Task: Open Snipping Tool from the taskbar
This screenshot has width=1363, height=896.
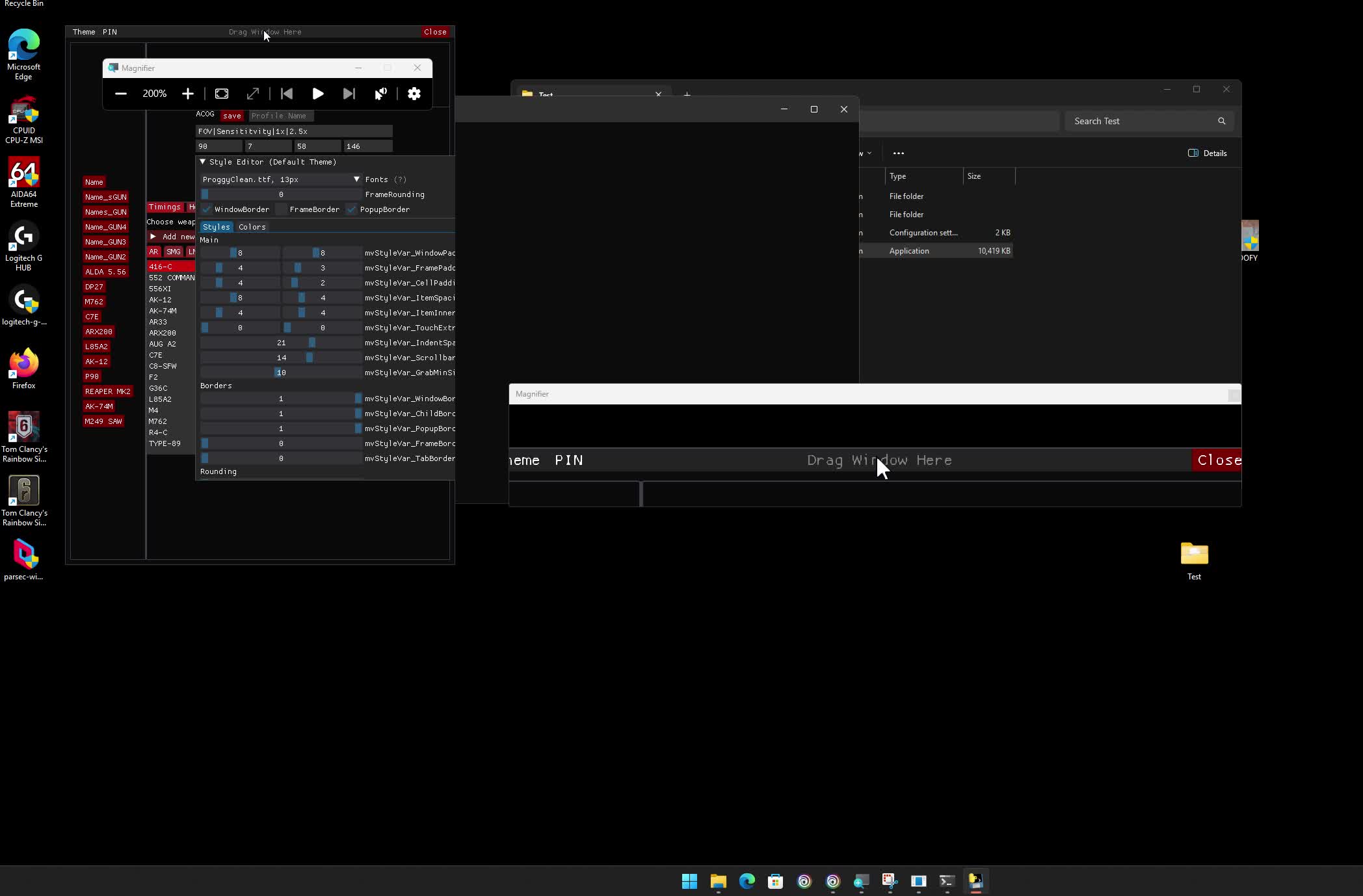Action: tap(890, 881)
